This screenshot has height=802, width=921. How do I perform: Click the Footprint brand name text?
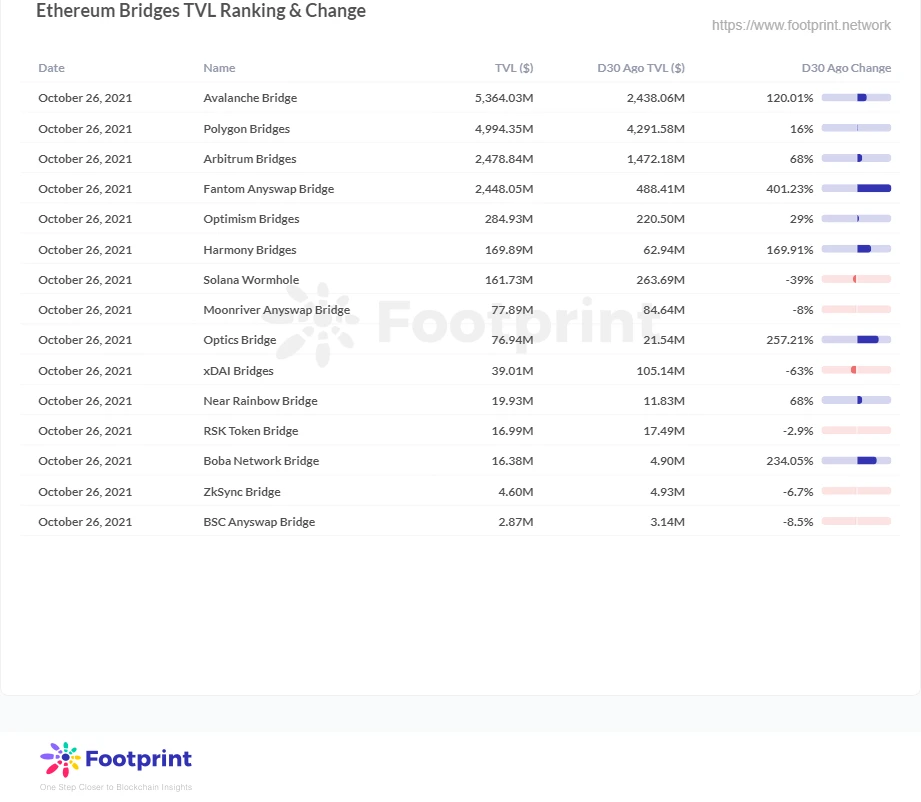tap(139, 759)
